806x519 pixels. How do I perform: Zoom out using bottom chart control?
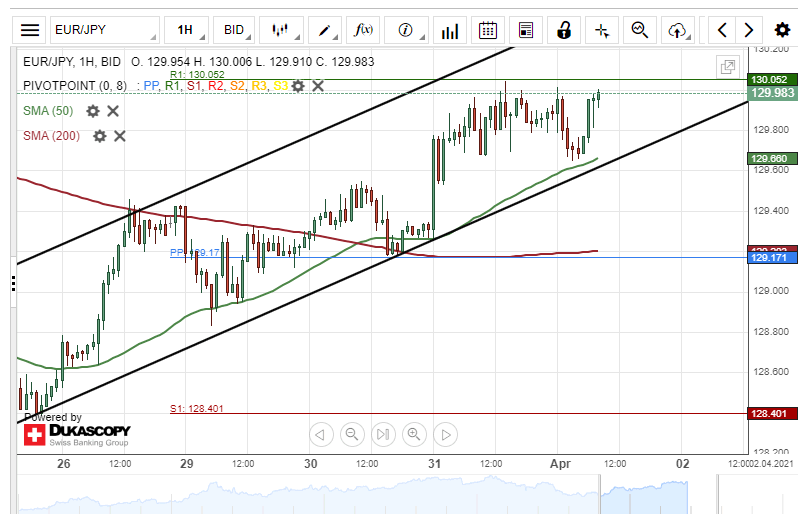tap(351, 434)
